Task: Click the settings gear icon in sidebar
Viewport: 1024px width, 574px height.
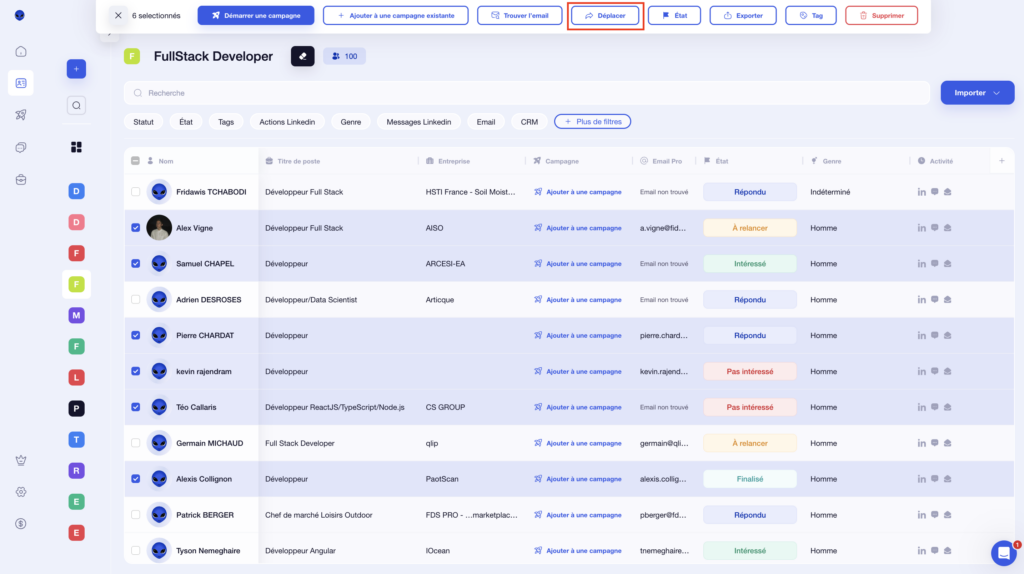Action: 21,492
